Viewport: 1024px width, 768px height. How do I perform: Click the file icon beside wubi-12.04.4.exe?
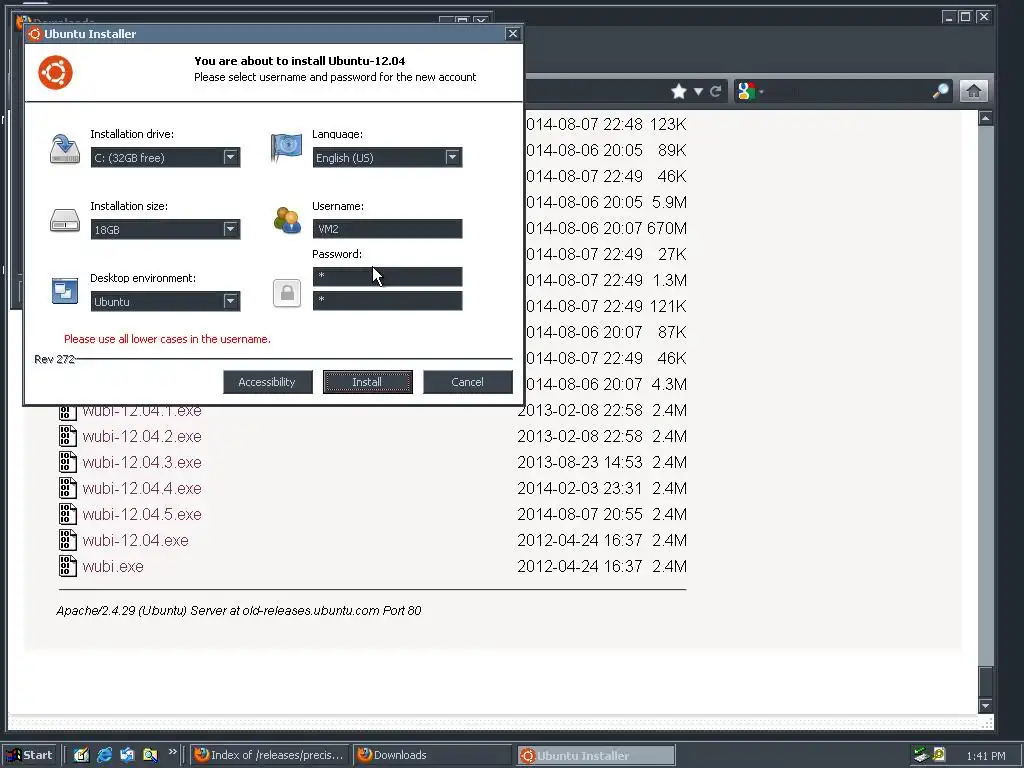click(x=67, y=488)
